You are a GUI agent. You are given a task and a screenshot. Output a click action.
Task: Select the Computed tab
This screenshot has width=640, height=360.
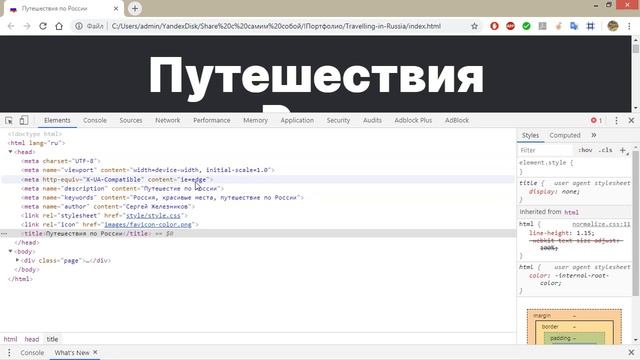coord(564,135)
